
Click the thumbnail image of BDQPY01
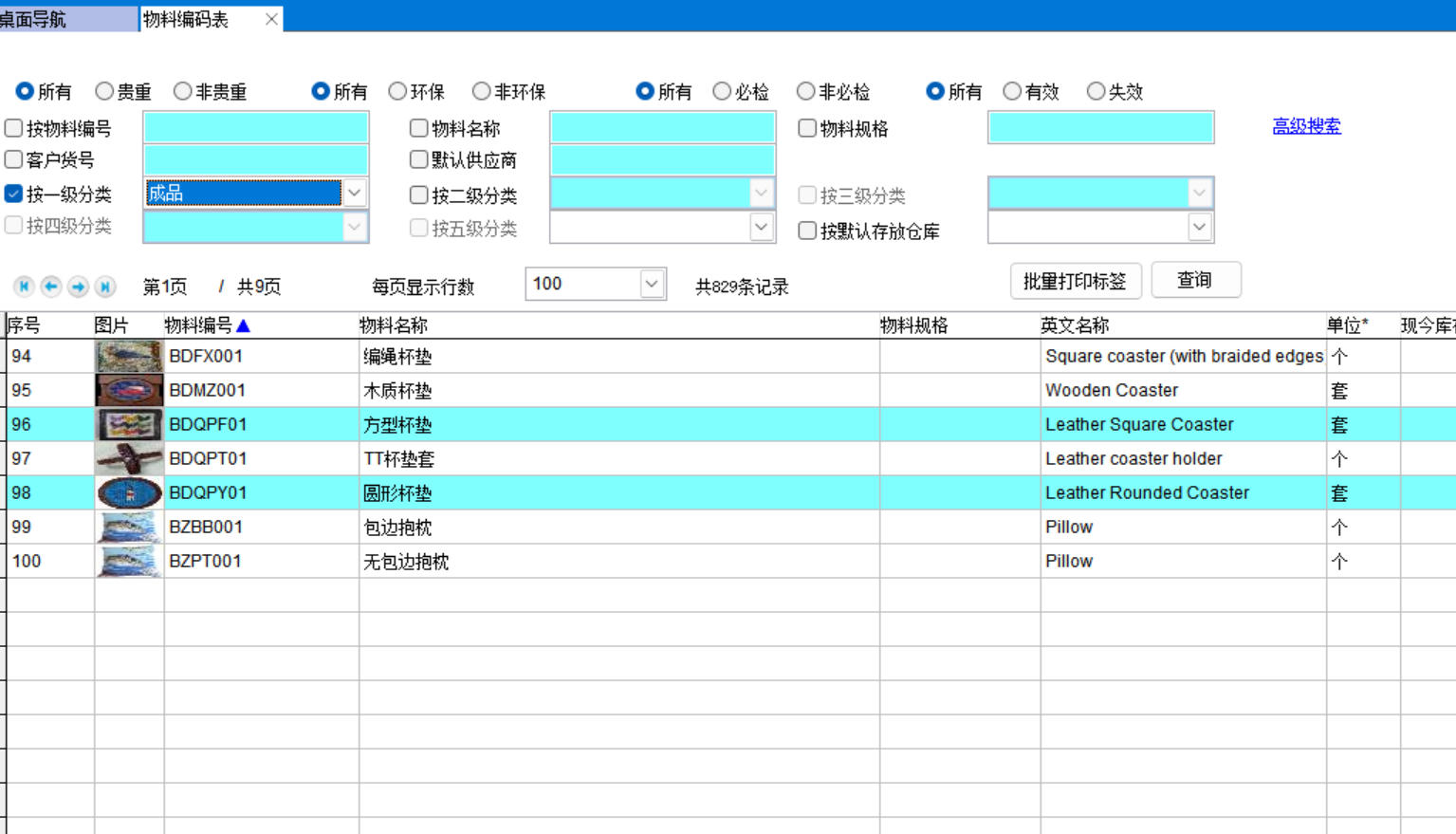[x=129, y=493]
